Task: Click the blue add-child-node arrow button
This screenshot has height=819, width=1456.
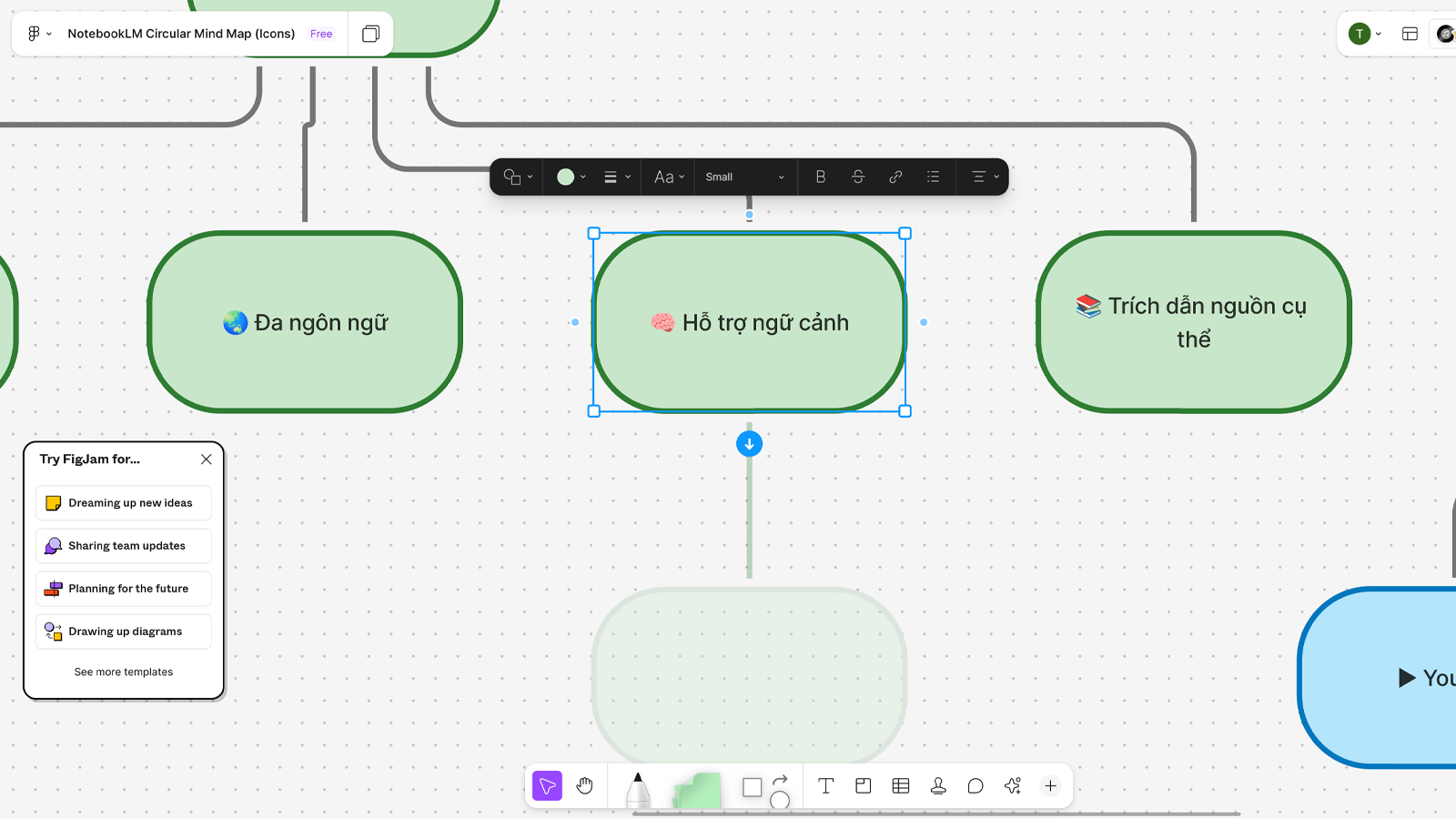Action: point(749,444)
